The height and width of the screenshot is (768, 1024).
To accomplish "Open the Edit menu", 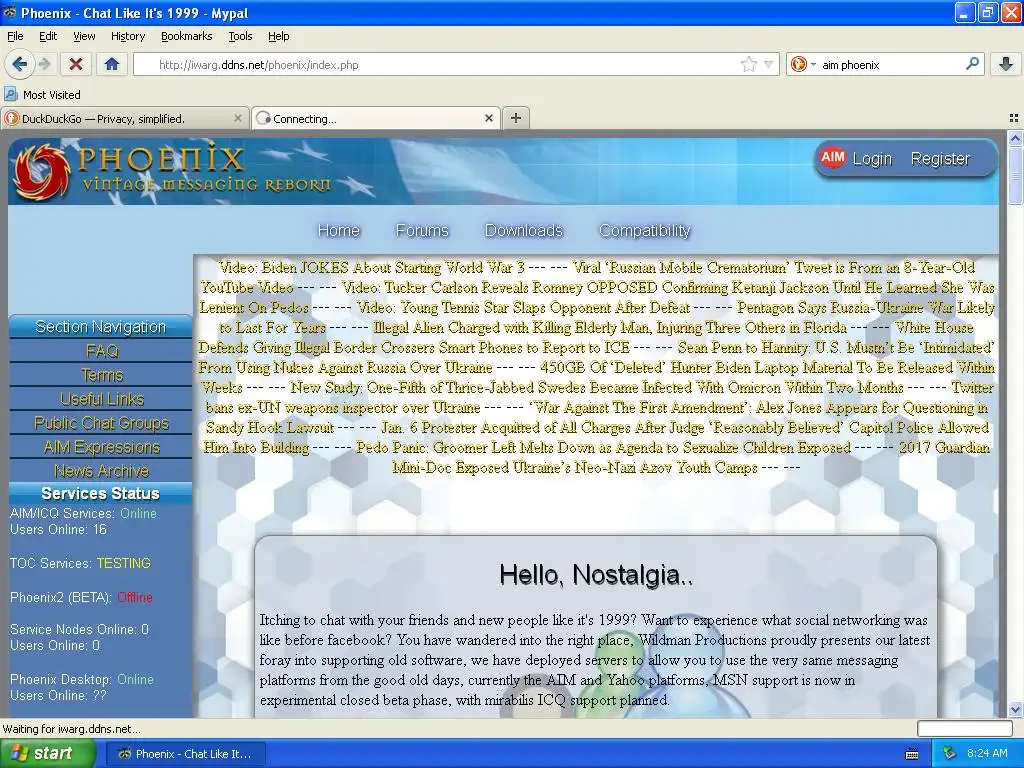I will pyautogui.click(x=48, y=36).
